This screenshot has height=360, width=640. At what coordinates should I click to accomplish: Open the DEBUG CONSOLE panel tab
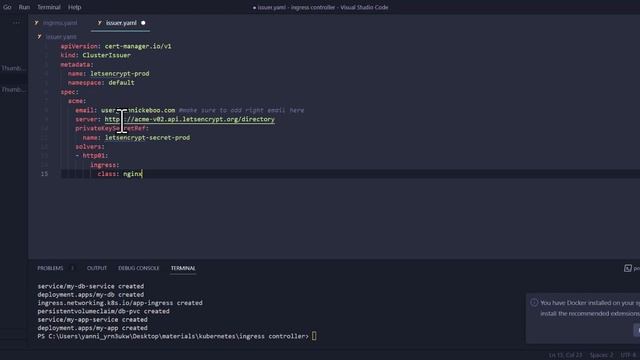138,268
